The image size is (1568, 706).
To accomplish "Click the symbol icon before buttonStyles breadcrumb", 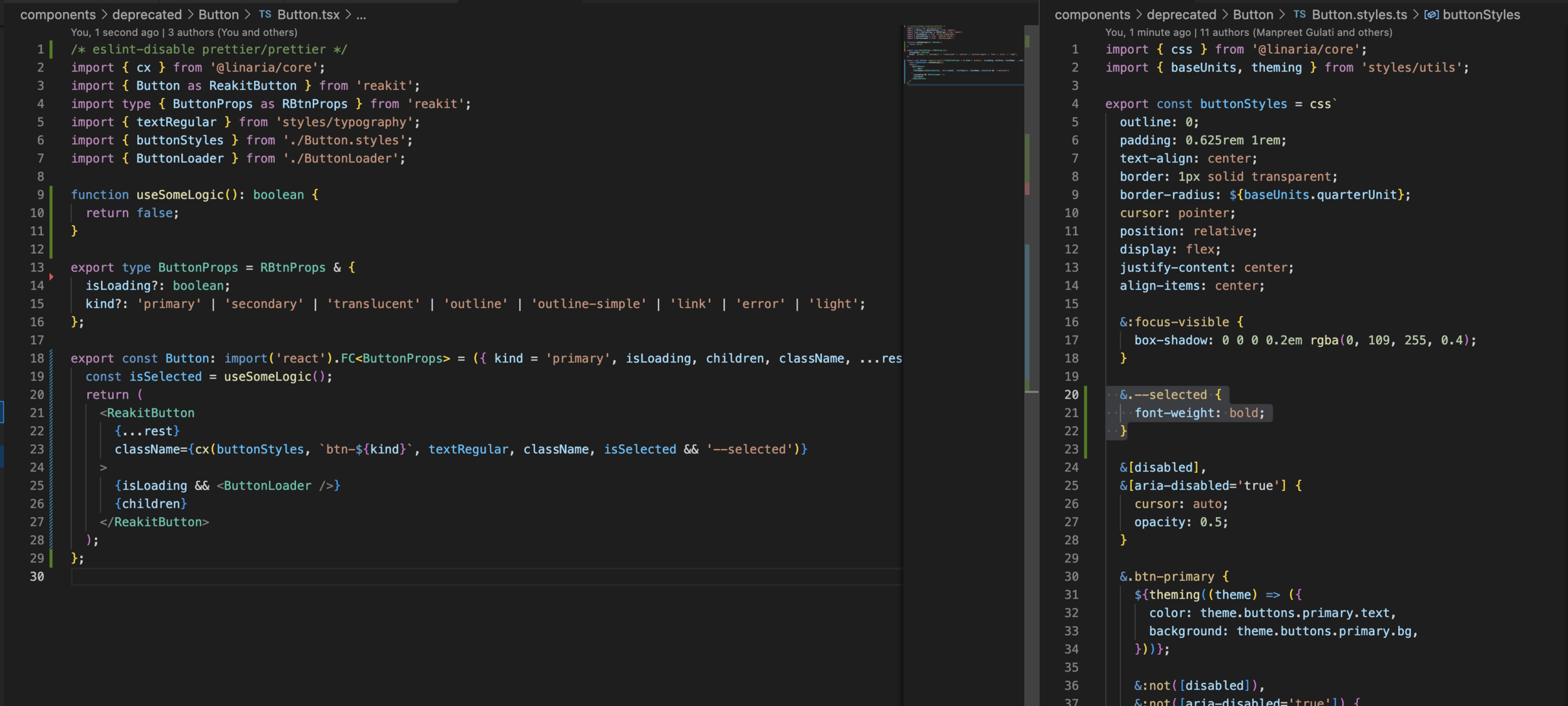I will coord(1431,14).
